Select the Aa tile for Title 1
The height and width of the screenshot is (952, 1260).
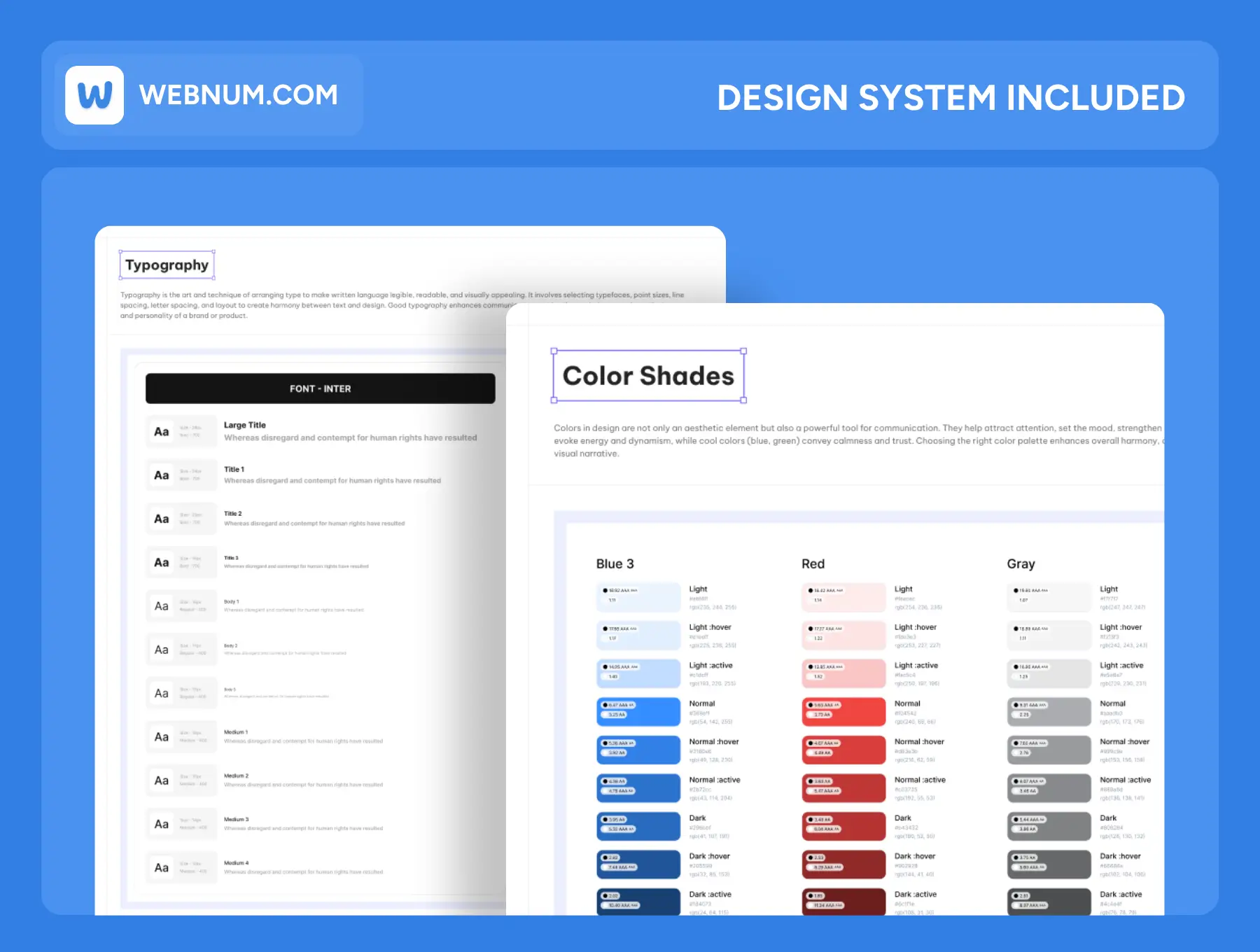point(162,475)
